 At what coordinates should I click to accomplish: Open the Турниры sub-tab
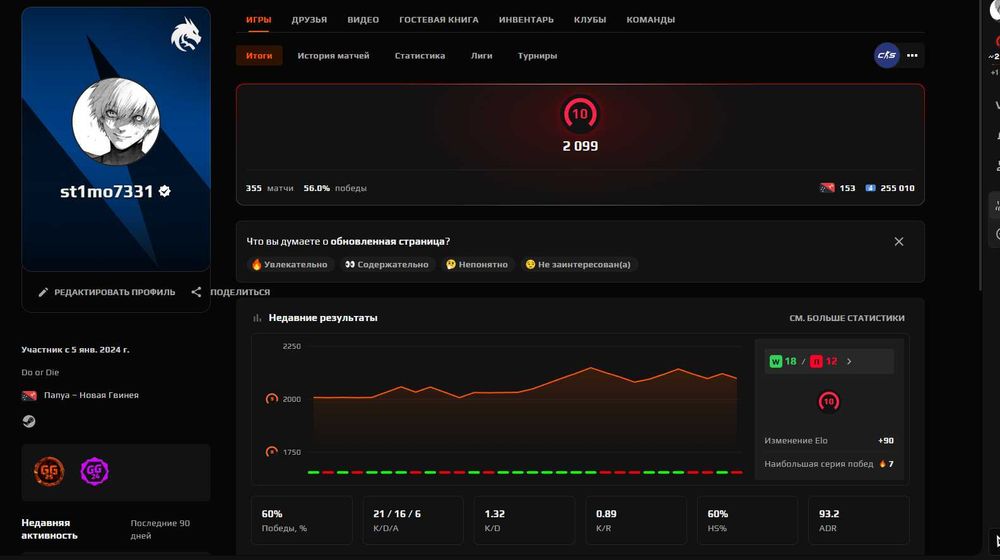pos(537,55)
